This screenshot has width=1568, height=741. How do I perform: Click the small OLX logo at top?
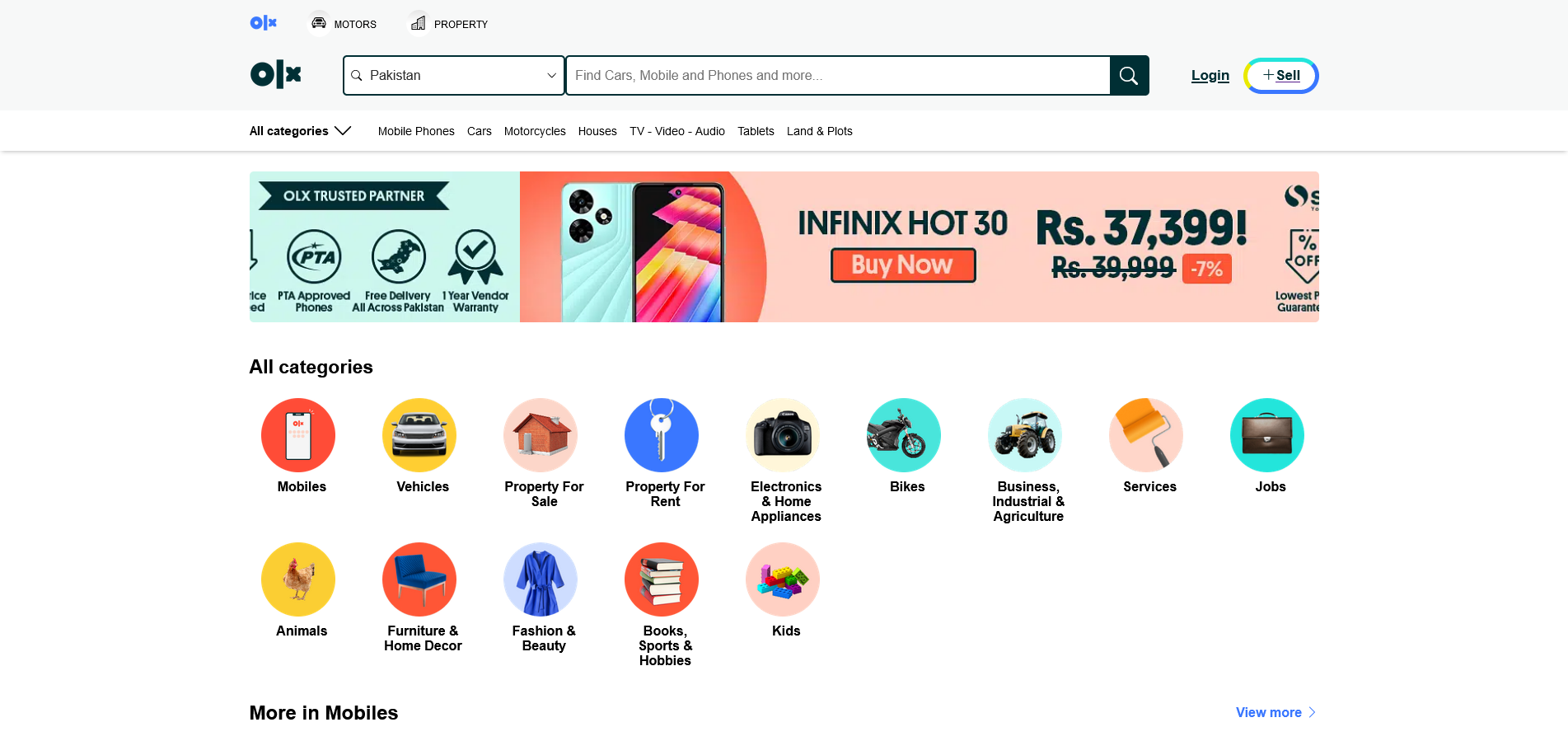click(264, 23)
